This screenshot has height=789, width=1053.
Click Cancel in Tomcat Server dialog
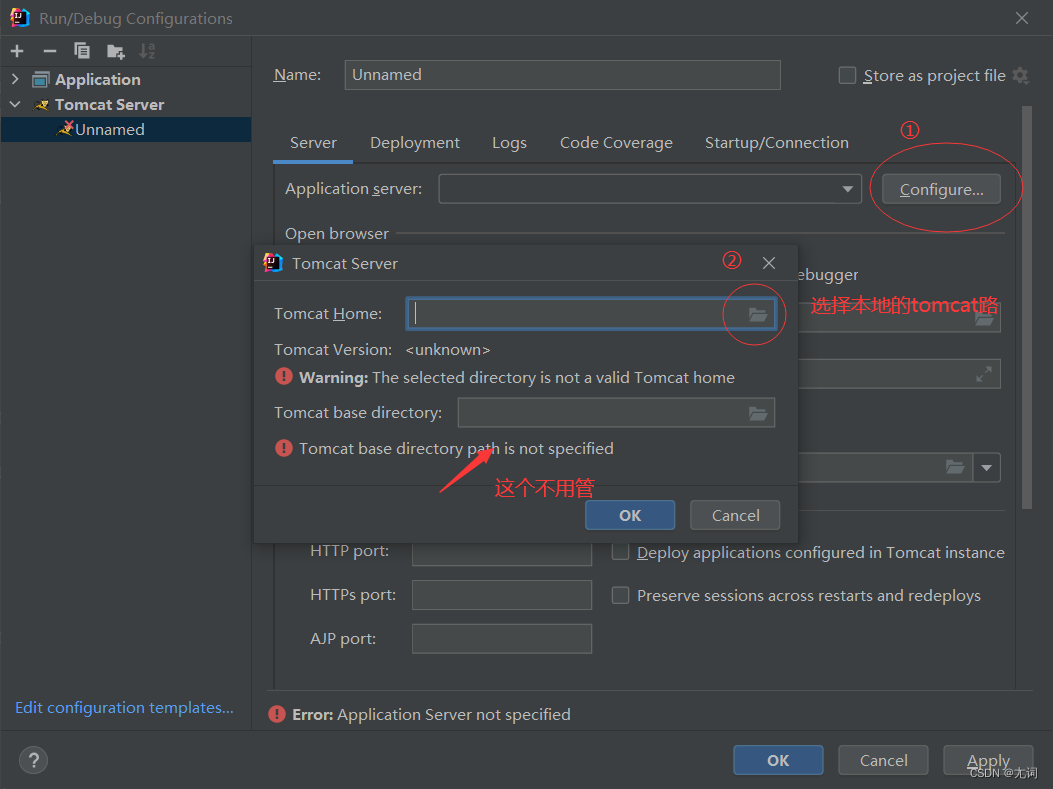735,515
